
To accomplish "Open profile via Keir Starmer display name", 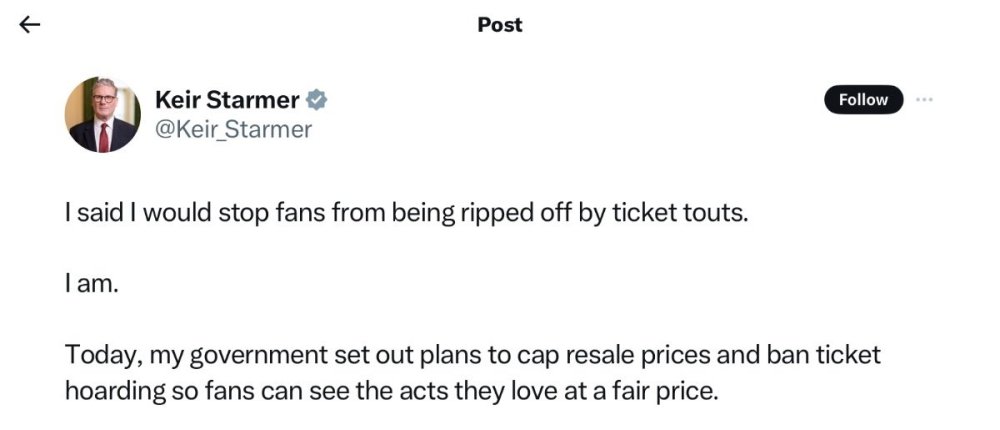I will point(227,100).
